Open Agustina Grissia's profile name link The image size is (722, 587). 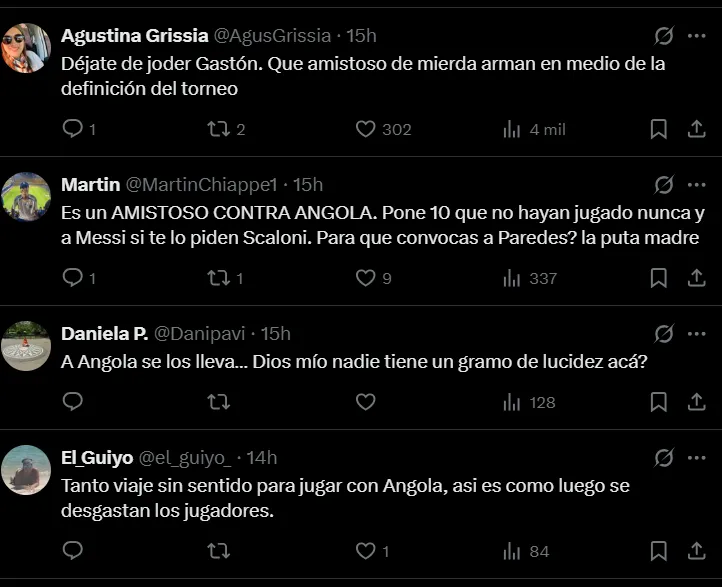tap(134, 36)
